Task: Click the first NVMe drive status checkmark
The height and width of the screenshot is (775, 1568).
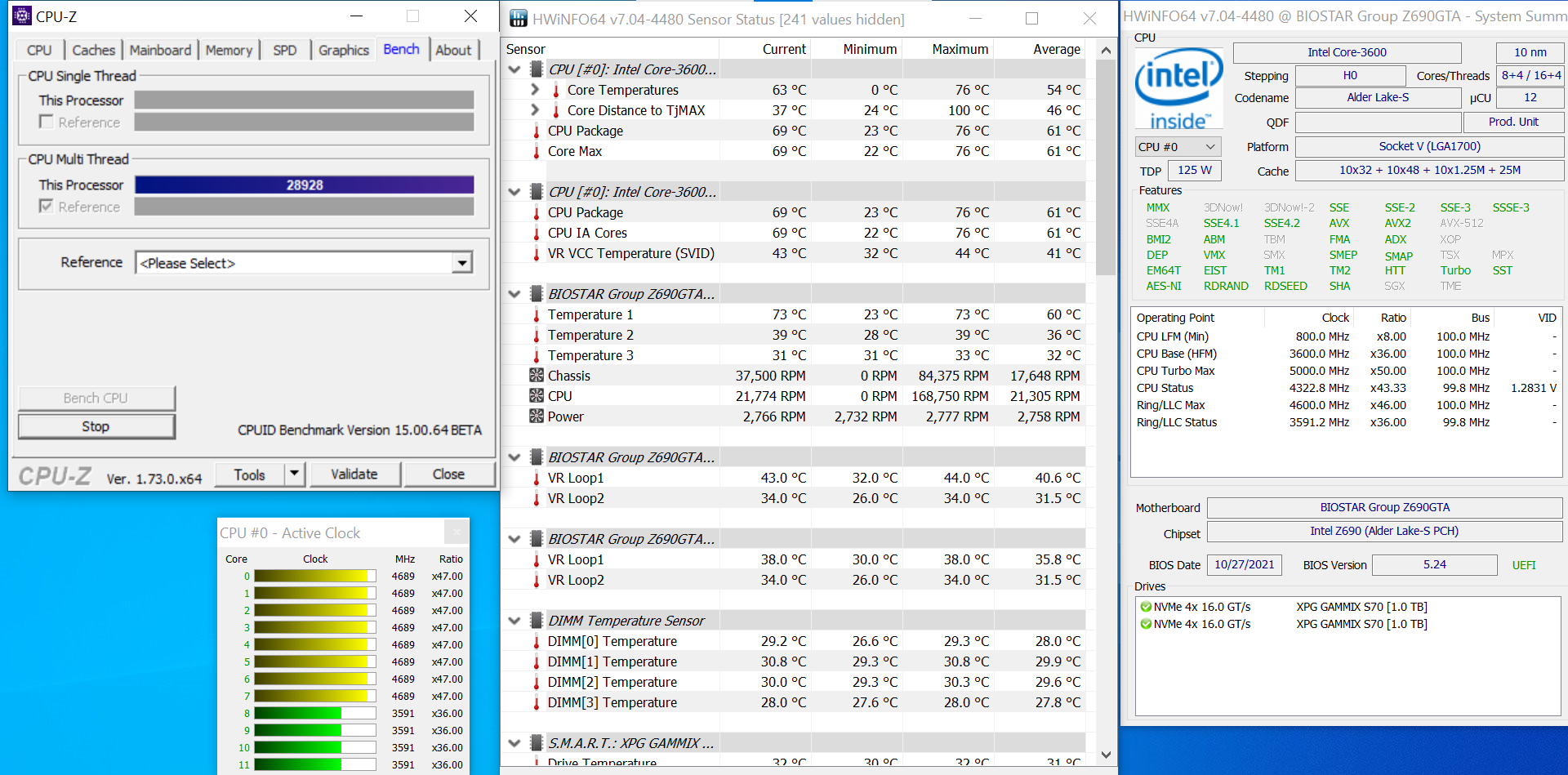Action: tap(1146, 607)
